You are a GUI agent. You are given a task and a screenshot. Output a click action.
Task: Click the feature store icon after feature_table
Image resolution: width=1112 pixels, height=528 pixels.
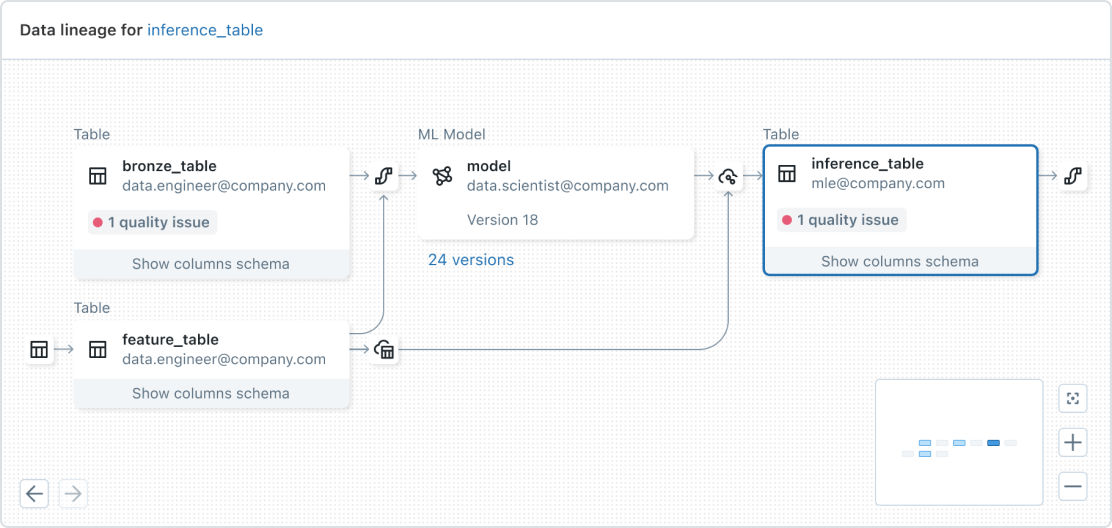(384, 350)
